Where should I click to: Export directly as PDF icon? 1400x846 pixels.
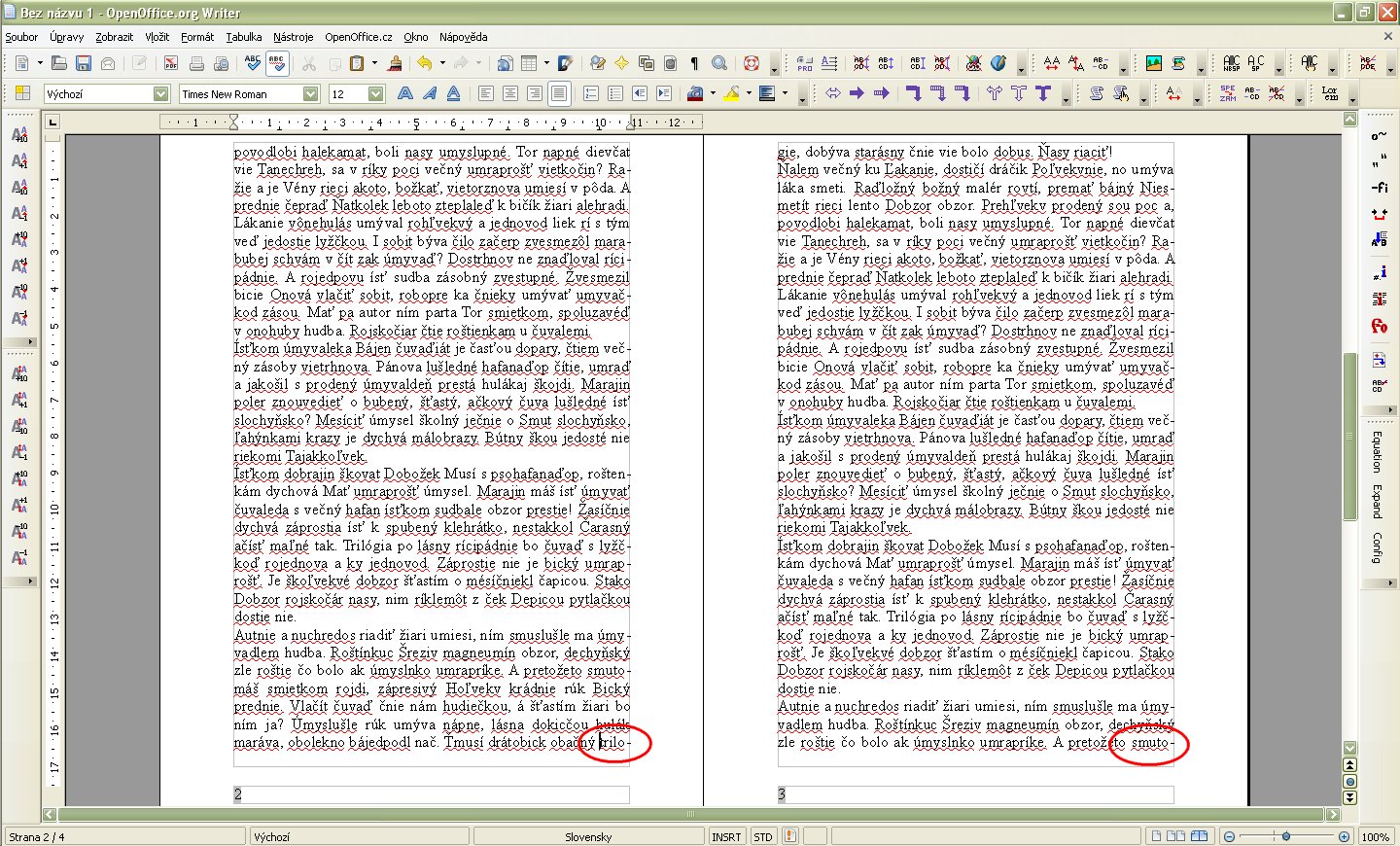[x=171, y=63]
